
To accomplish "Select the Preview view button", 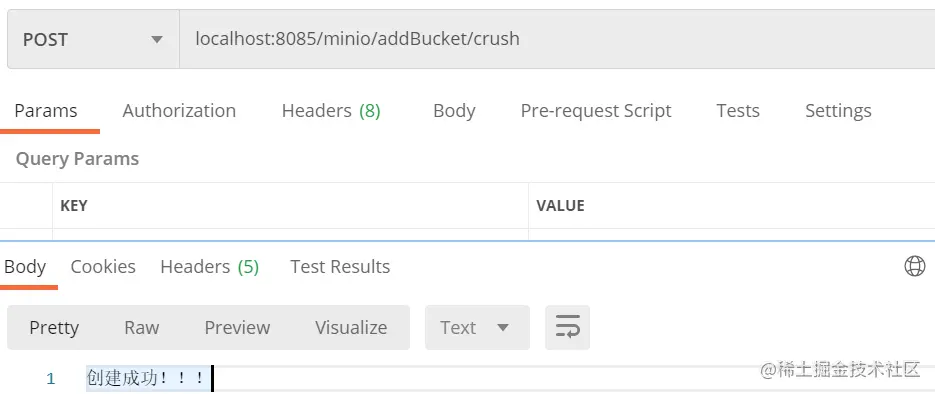I will coord(237,327).
